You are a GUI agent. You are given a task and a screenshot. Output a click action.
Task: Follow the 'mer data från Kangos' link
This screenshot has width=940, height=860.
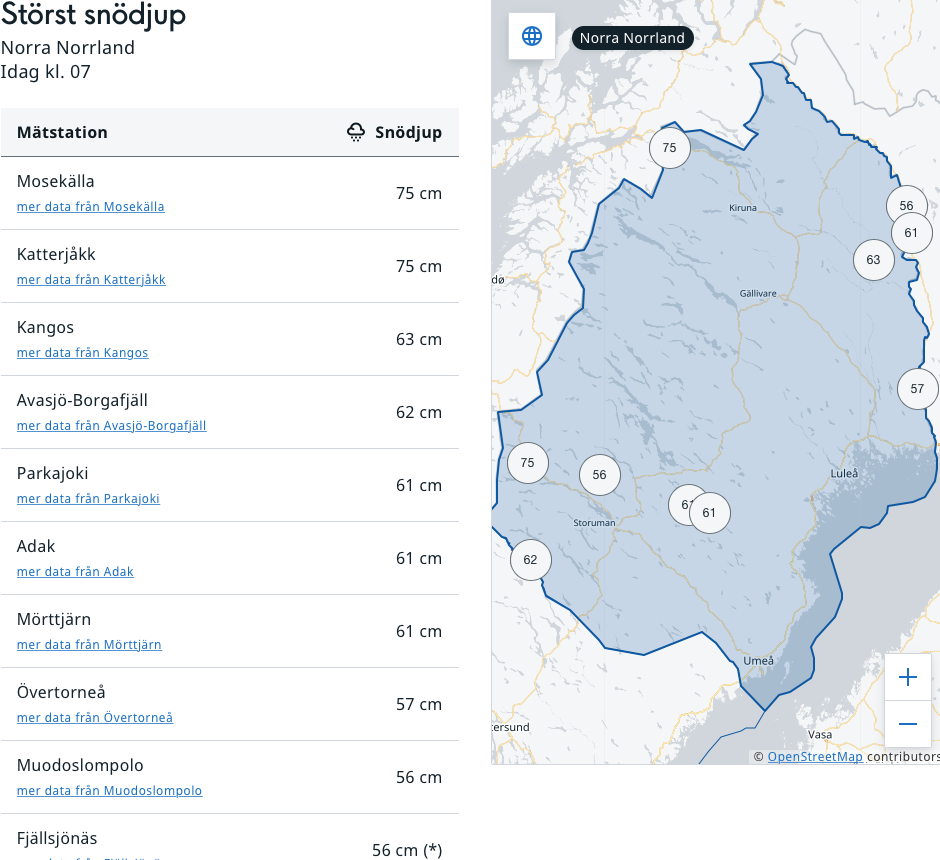(x=82, y=353)
